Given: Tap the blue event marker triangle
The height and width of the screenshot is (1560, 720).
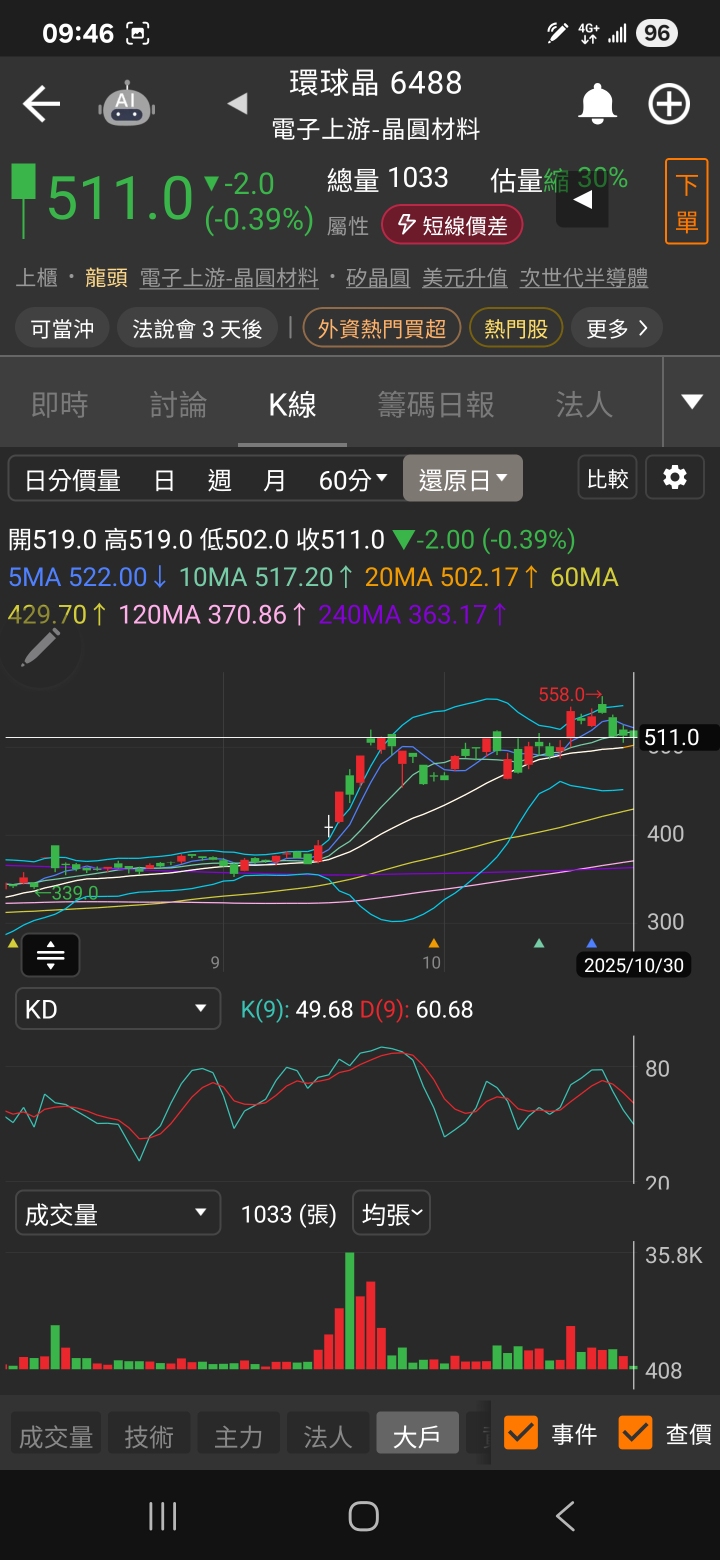Looking at the screenshot, I should point(591,943).
